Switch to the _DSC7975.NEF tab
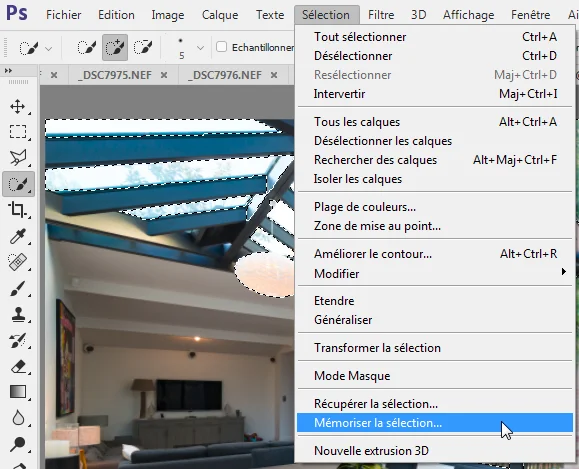 [x=115, y=75]
